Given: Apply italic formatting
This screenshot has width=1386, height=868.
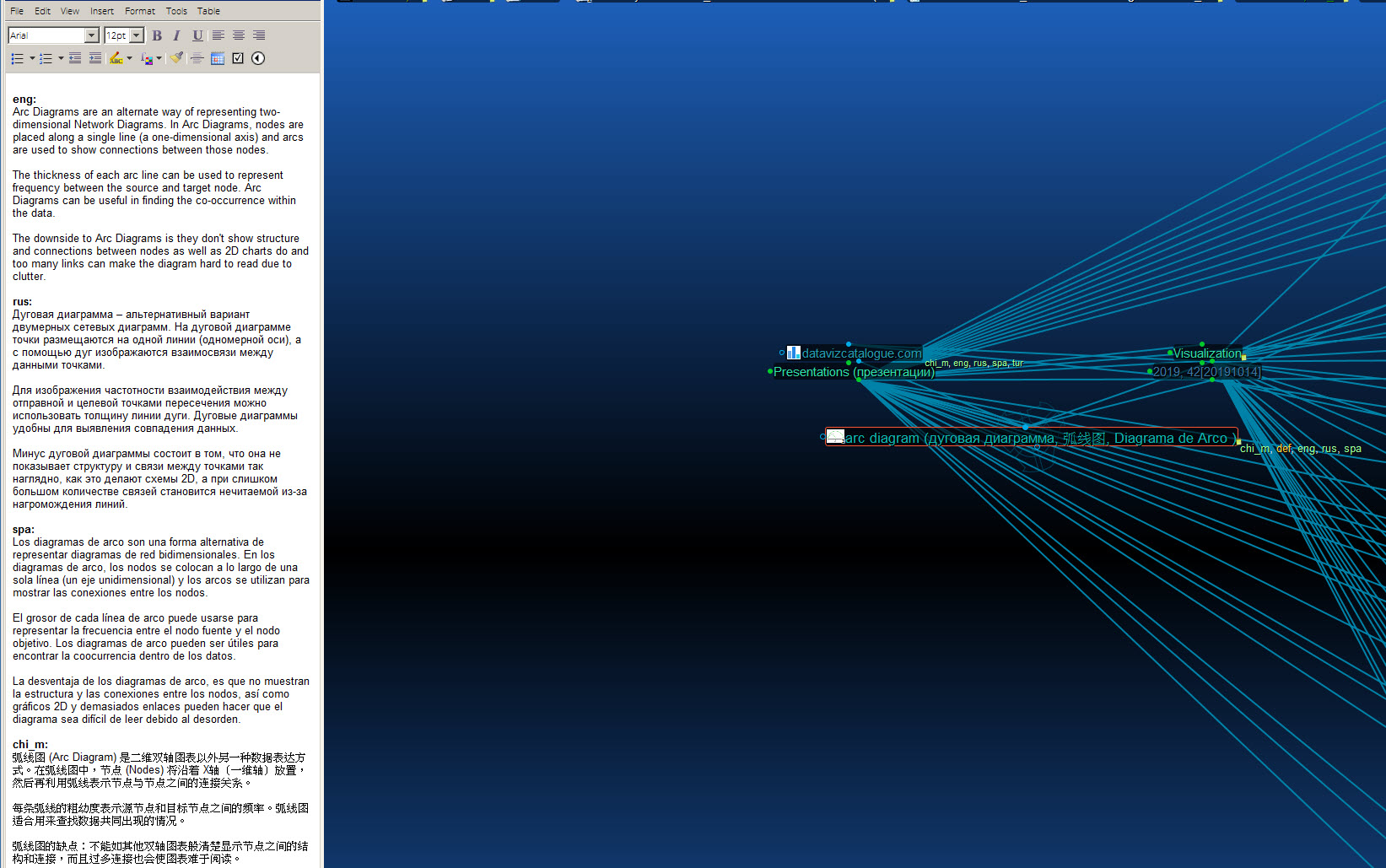Looking at the screenshot, I should 176,35.
